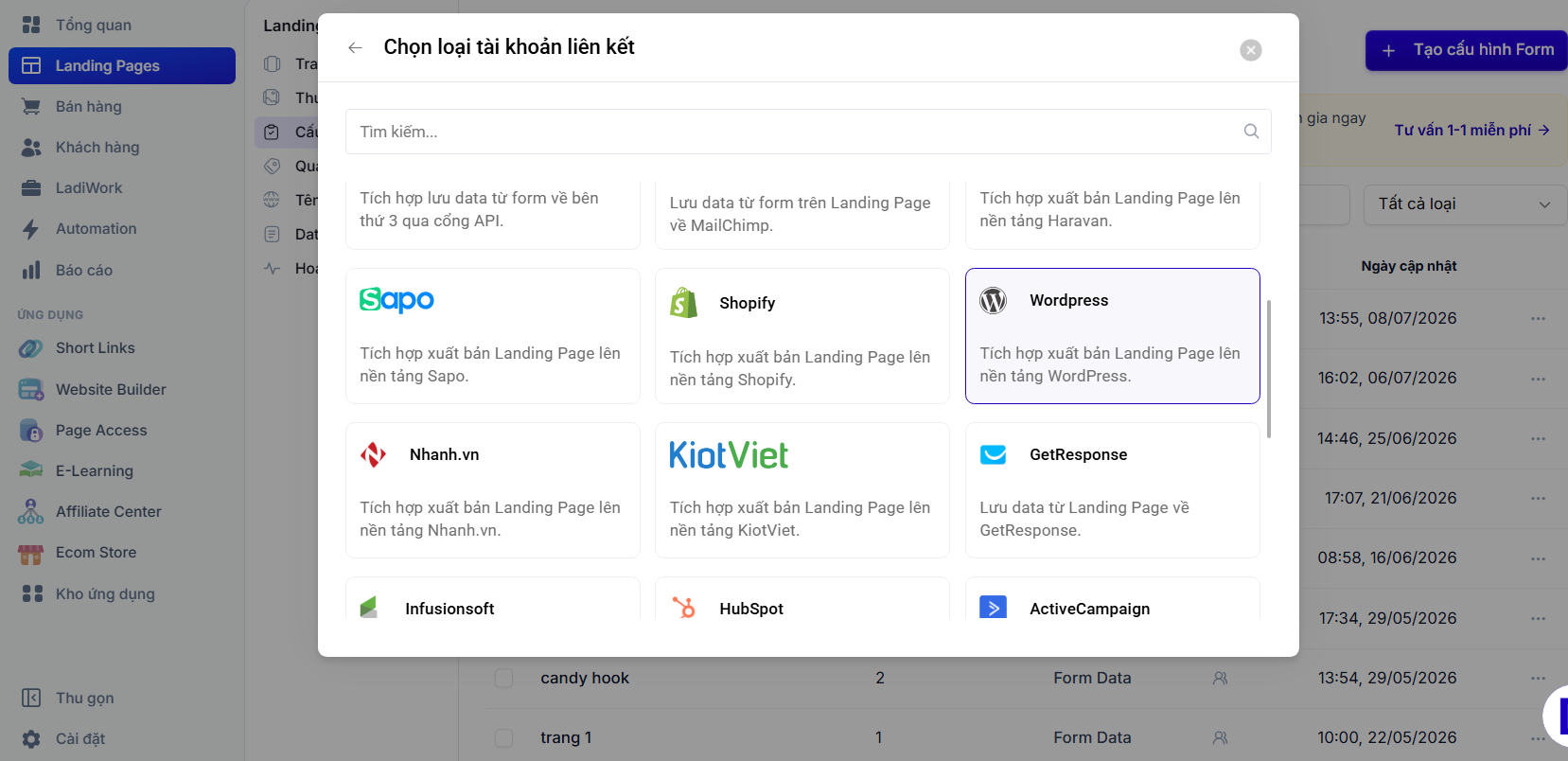Open the more options for 17:34, 29/05/2026 row
The image size is (1568, 761).
pyautogui.click(x=1539, y=618)
